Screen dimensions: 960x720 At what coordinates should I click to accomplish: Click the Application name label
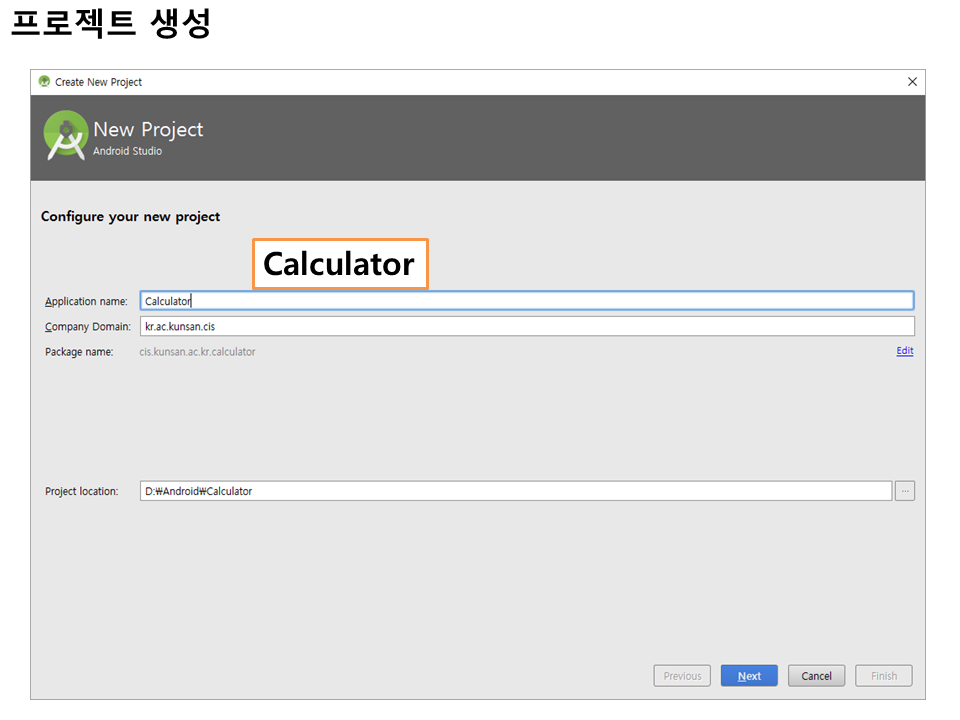(86, 302)
